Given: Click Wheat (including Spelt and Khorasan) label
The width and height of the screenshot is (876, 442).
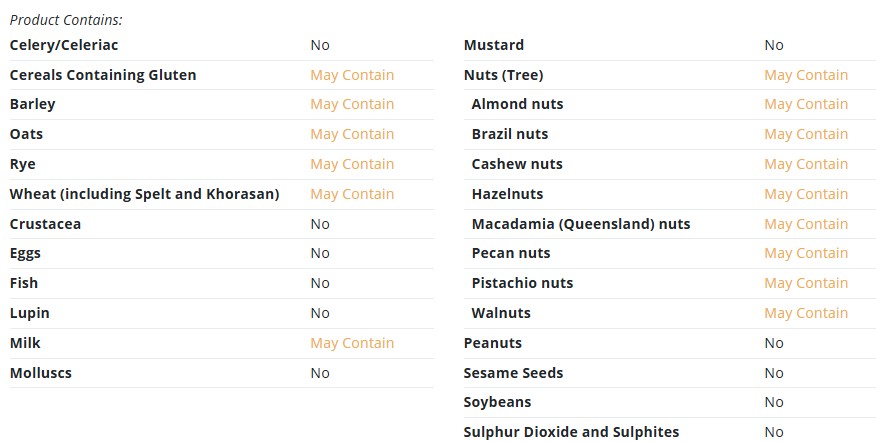Looking at the screenshot, I should point(144,194).
